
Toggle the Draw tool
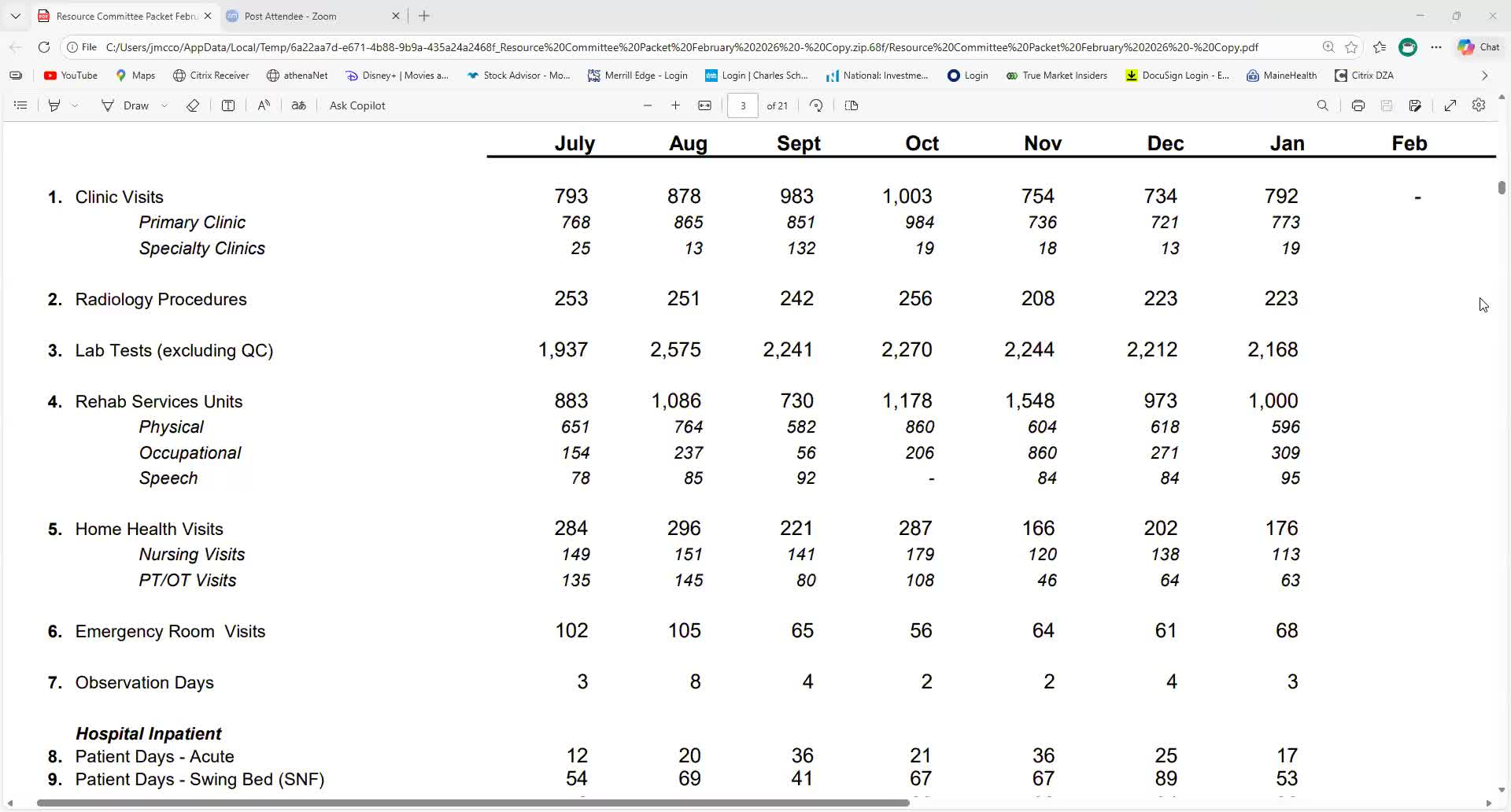click(x=125, y=105)
